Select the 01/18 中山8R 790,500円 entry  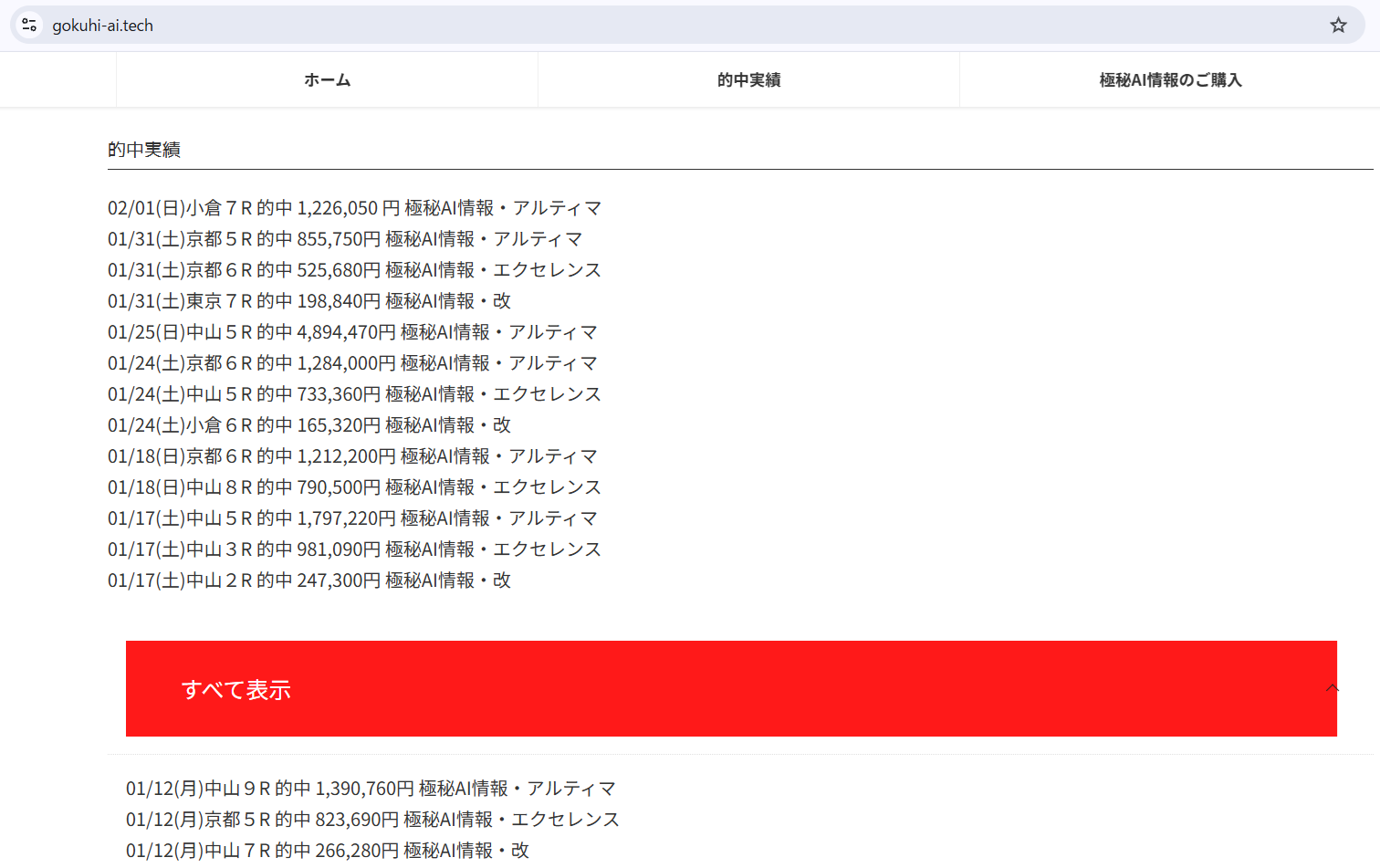[354, 487]
